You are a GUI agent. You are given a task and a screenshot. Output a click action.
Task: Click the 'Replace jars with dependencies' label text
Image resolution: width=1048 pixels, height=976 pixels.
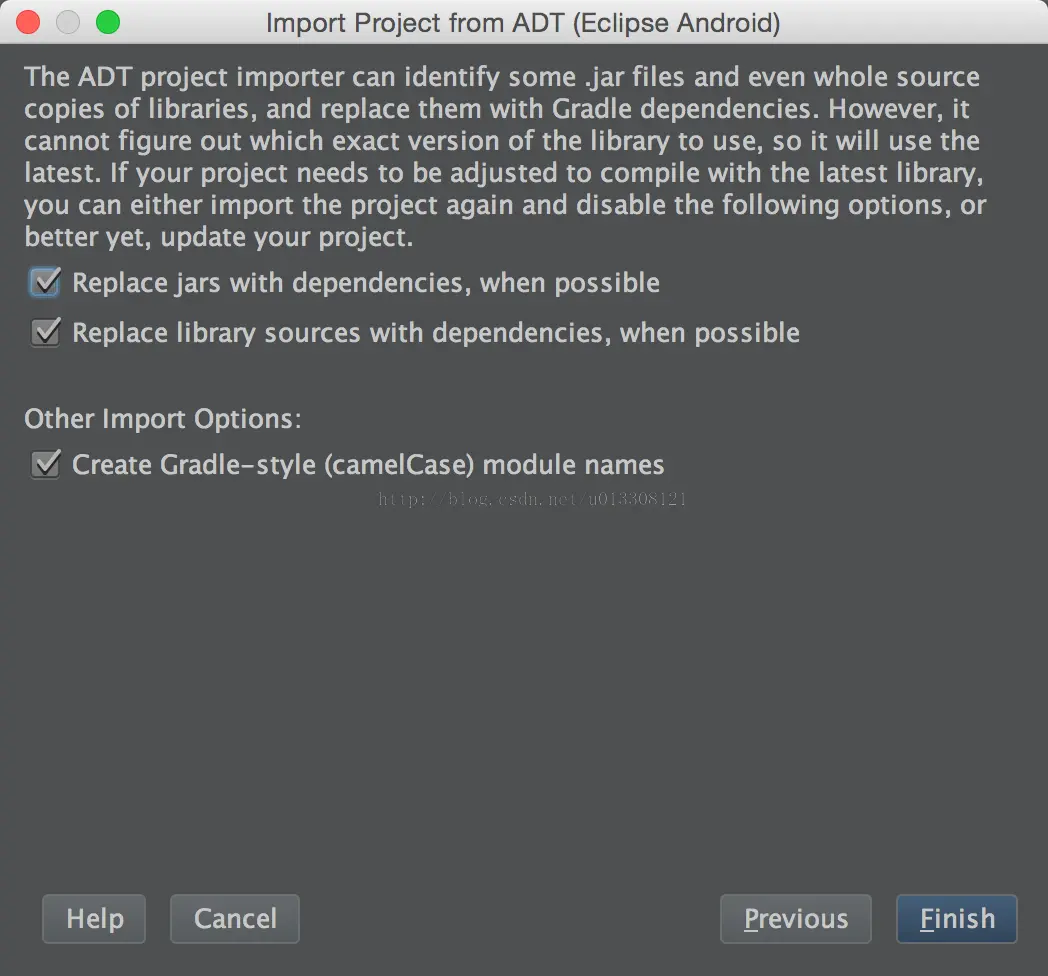(366, 283)
